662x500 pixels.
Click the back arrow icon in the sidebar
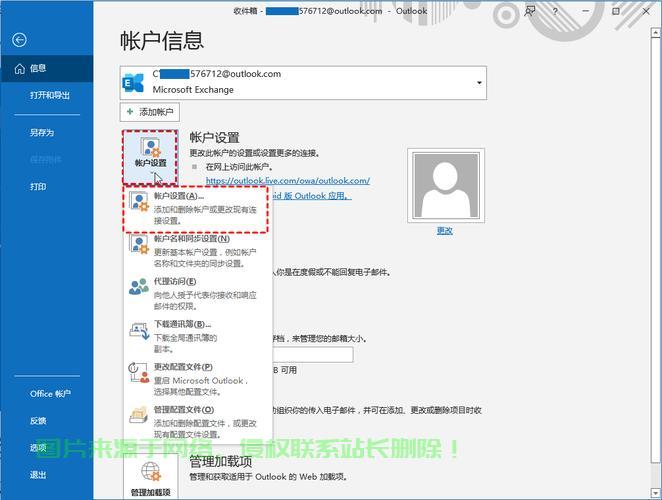[19, 40]
